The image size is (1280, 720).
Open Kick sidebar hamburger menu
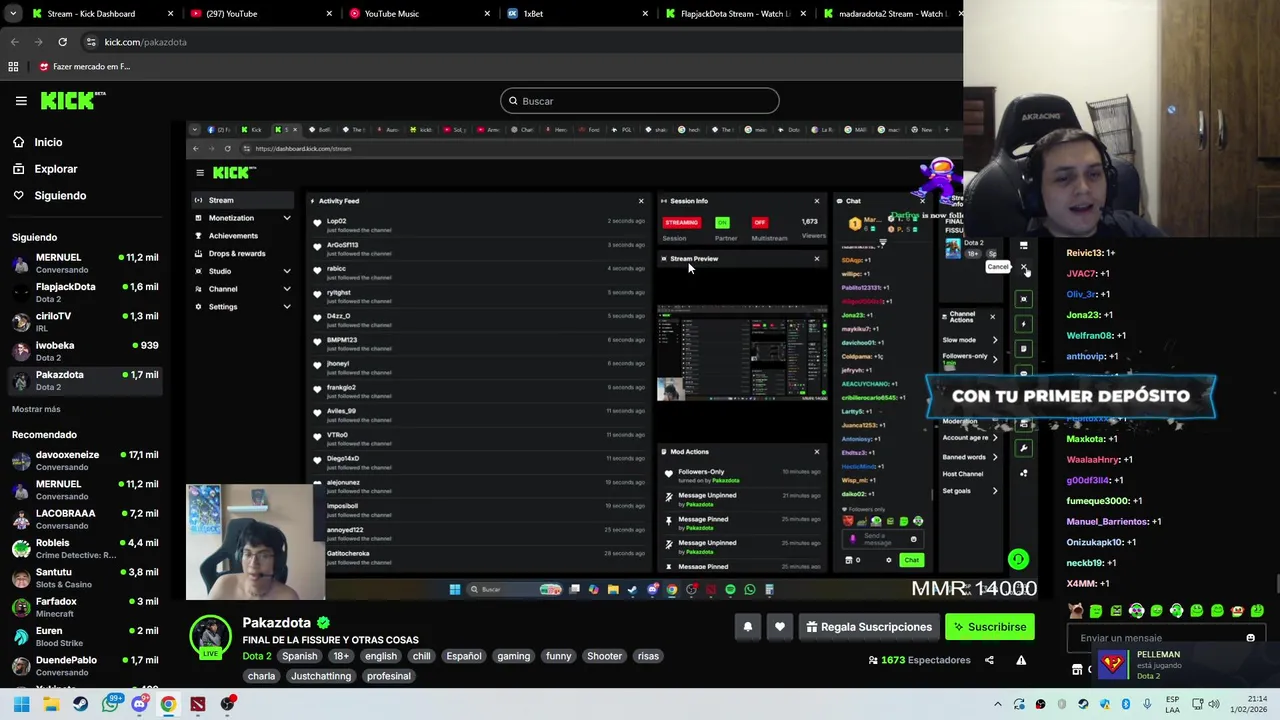pyautogui.click(x=21, y=101)
